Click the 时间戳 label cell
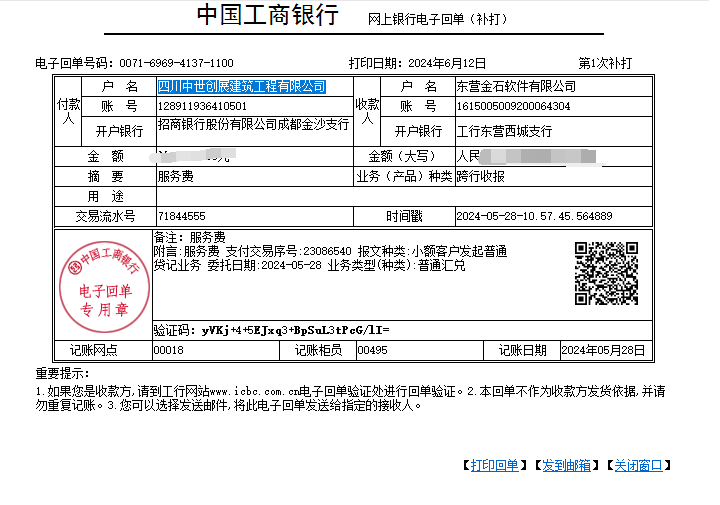 tap(404, 216)
